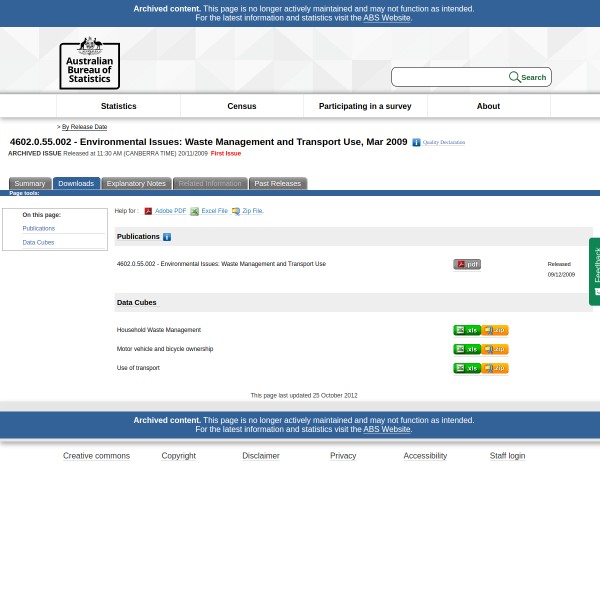
Task: Open the Explanatory Notes tab
Action: [x=136, y=184]
